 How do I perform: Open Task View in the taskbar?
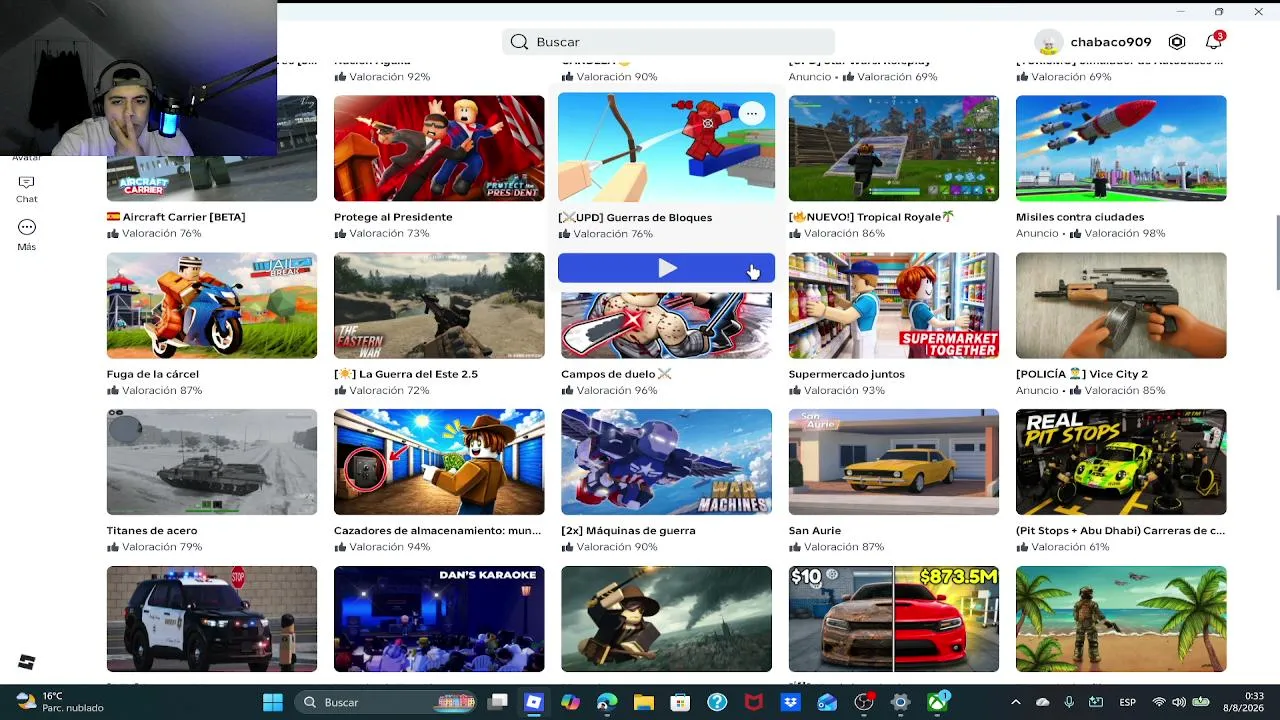coord(497,702)
